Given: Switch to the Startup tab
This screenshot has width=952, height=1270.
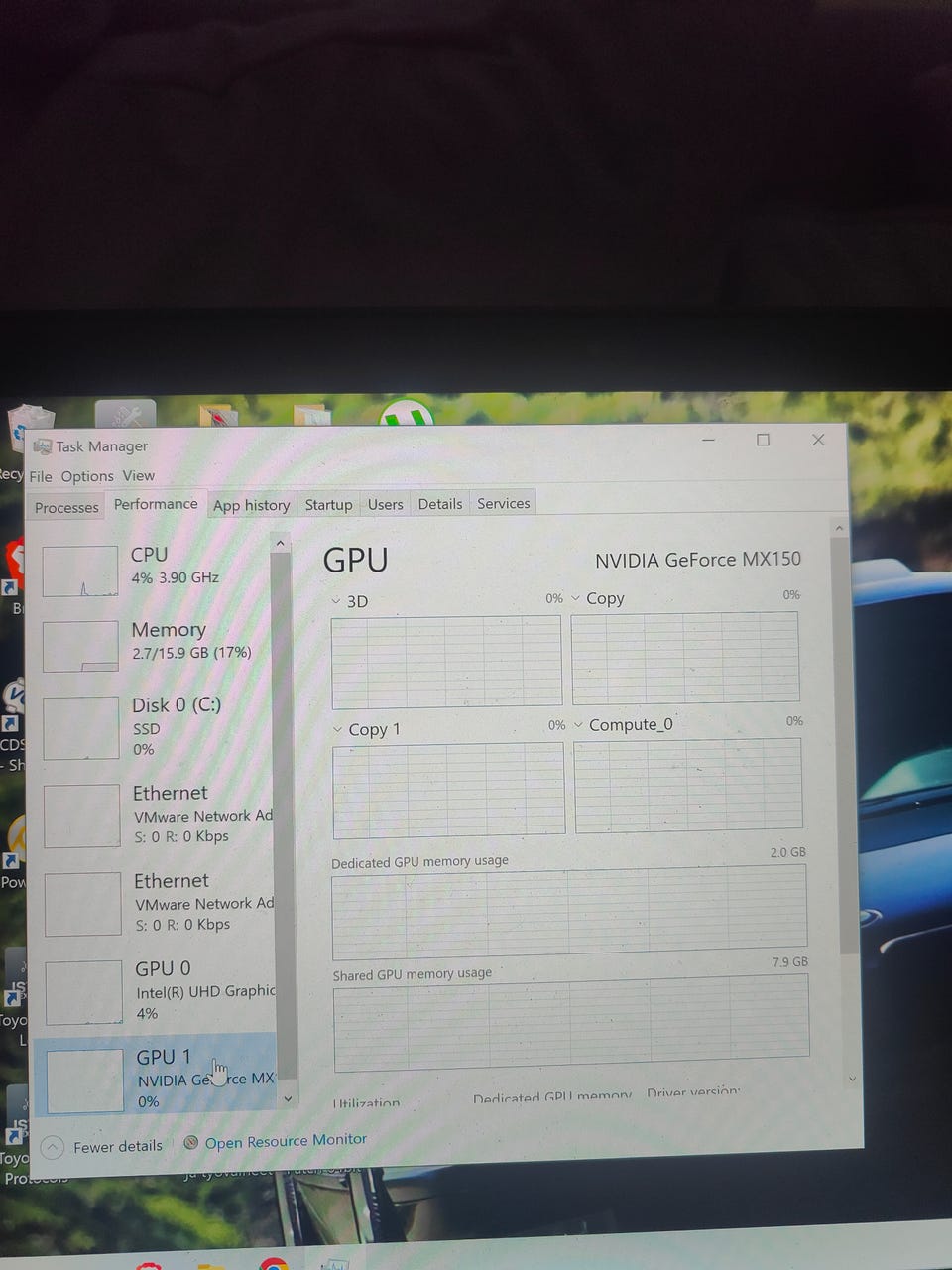Looking at the screenshot, I should tap(328, 504).
